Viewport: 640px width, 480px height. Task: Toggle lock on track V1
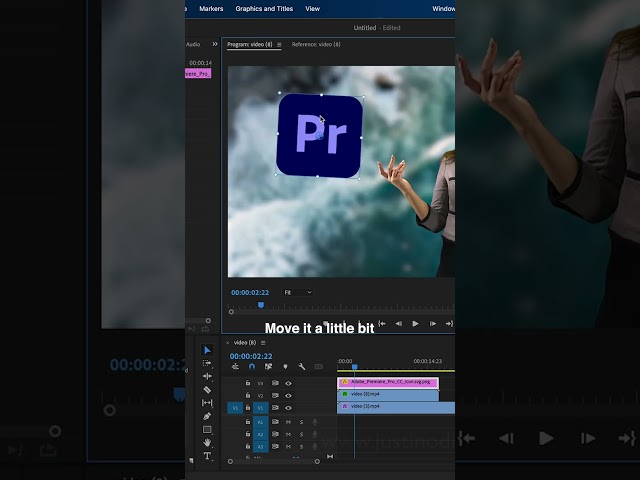coord(248,407)
